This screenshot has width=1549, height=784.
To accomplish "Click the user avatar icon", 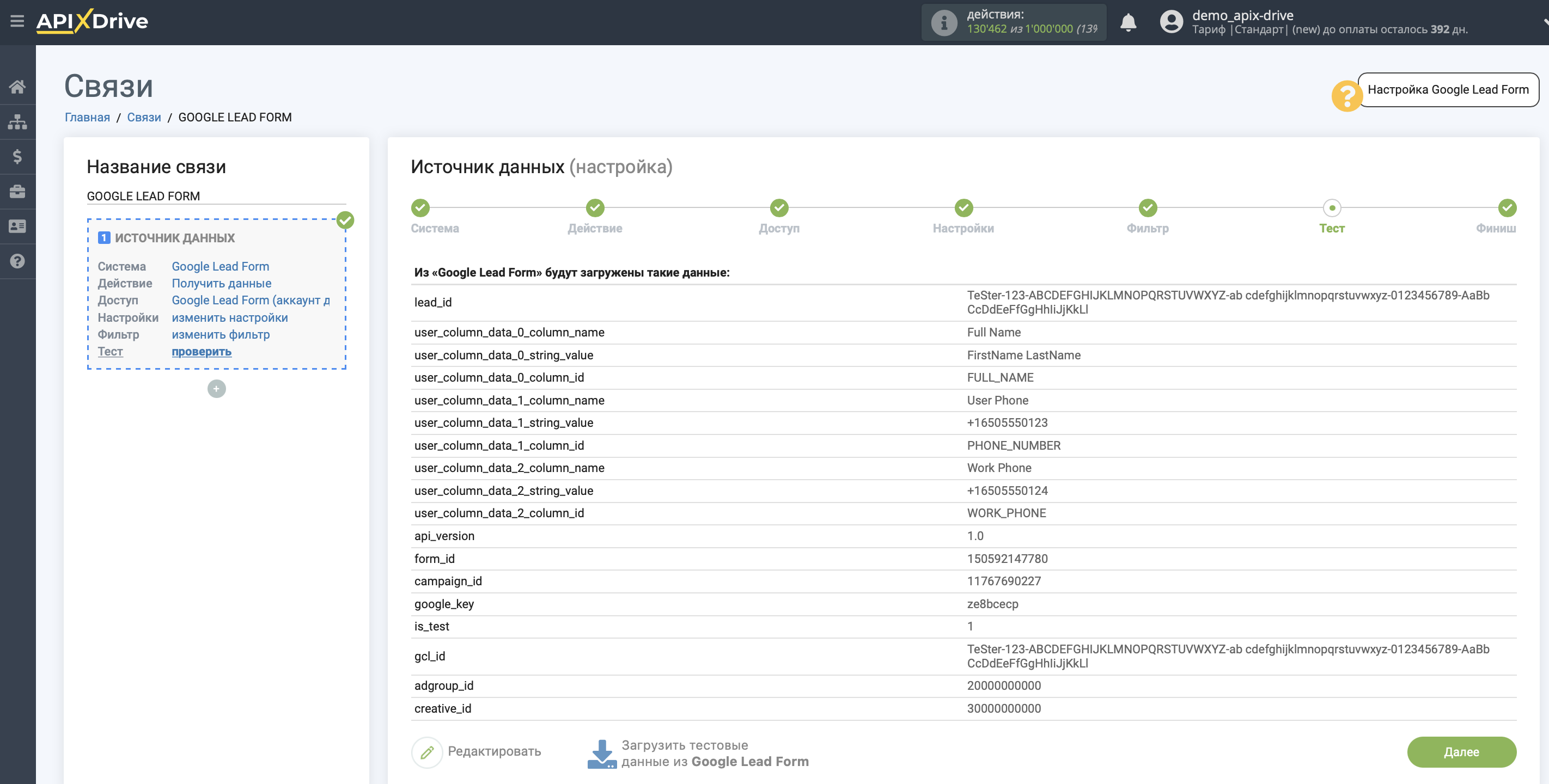I will tap(1171, 22).
